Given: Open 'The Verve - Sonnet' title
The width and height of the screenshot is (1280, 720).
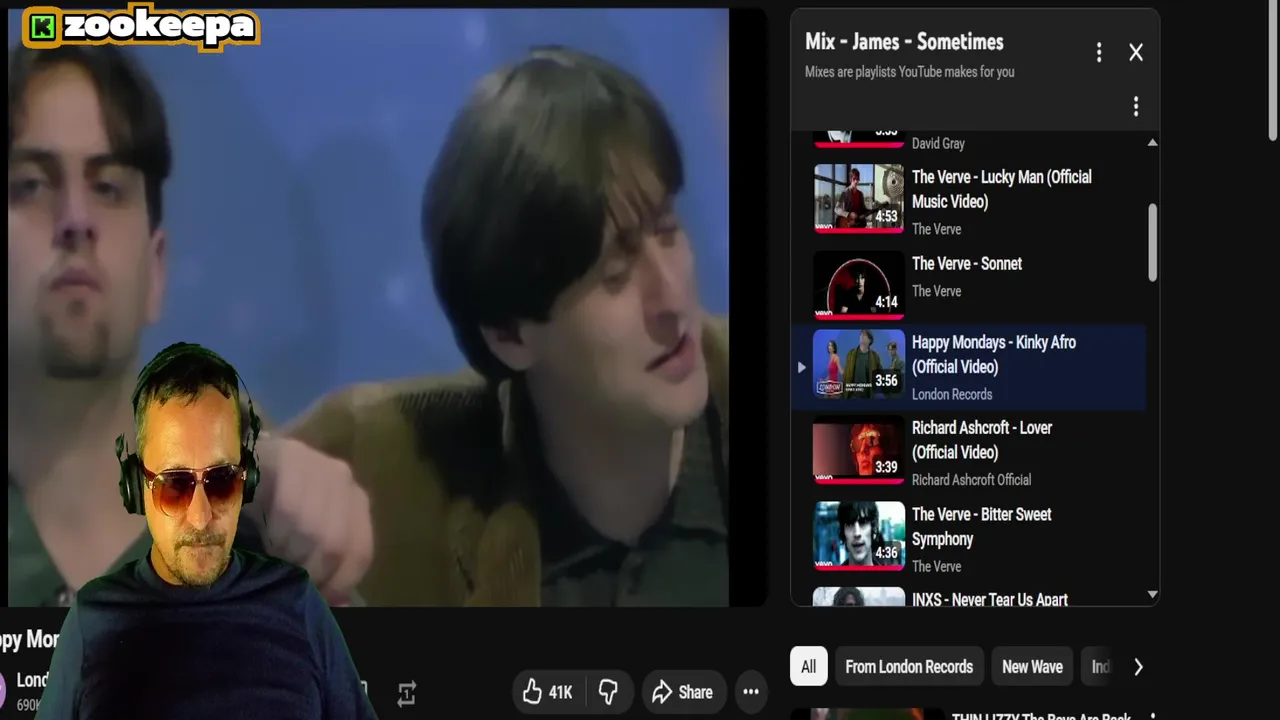Looking at the screenshot, I should pyautogui.click(x=967, y=264).
